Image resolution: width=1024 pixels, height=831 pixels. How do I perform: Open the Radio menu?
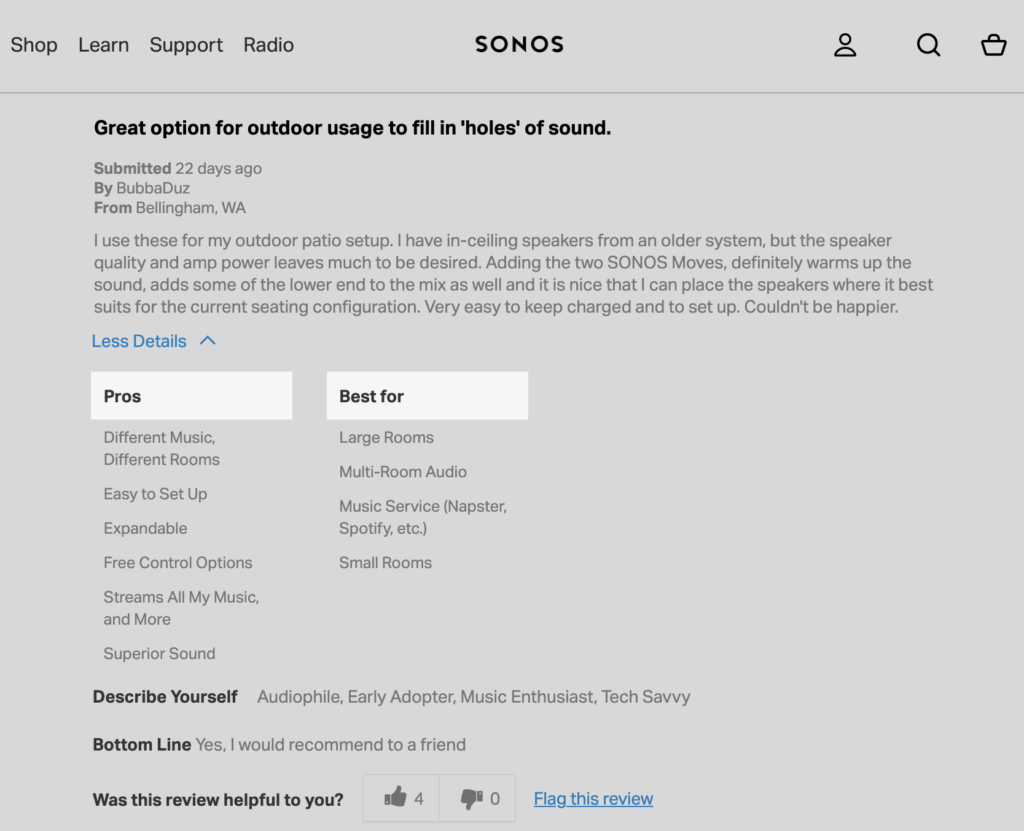click(x=269, y=45)
